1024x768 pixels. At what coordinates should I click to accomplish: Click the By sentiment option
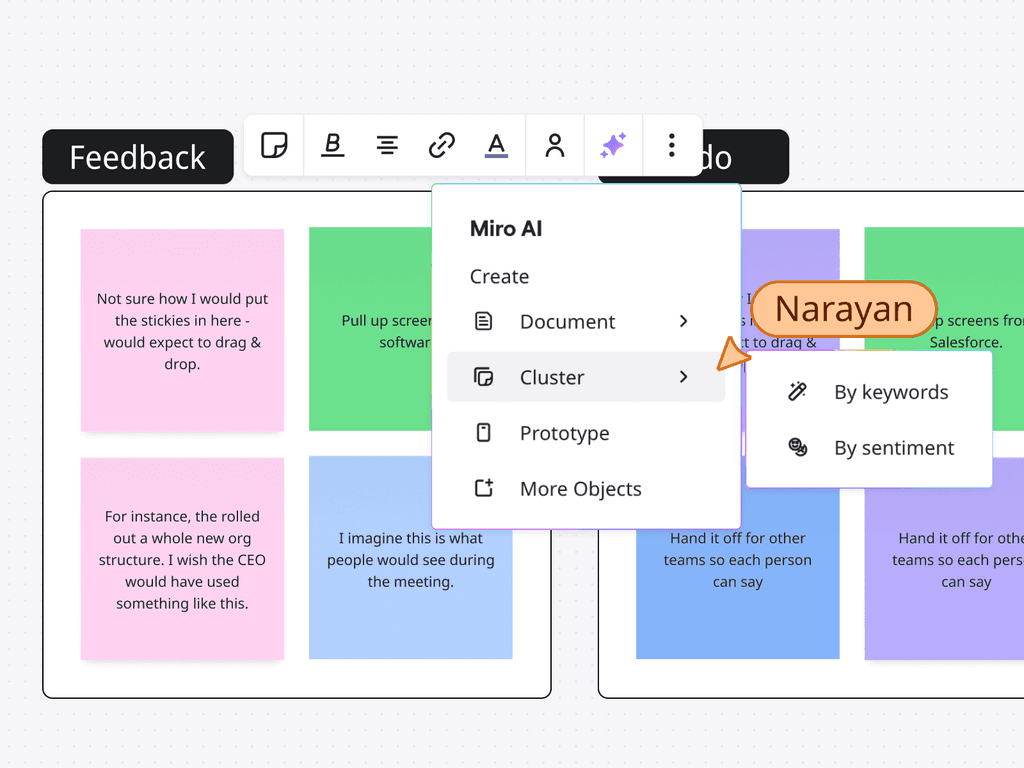point(893,448)
